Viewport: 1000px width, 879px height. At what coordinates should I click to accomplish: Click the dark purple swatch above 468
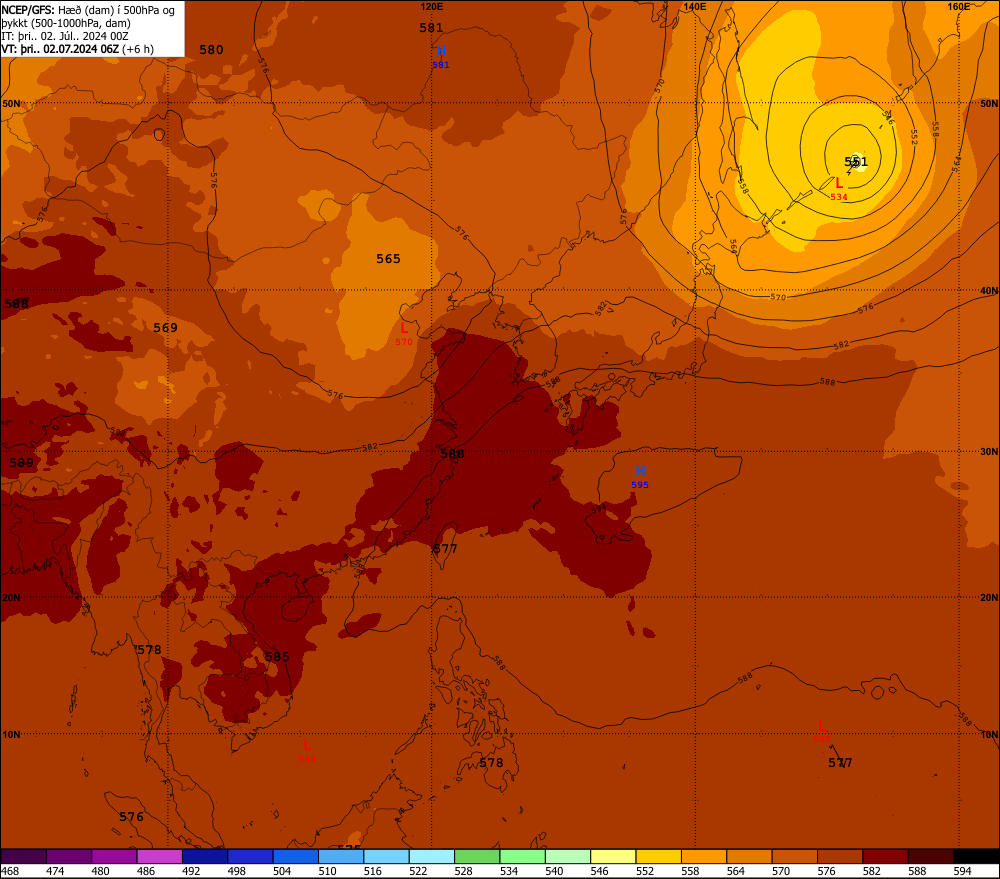(x=24, y=857)
